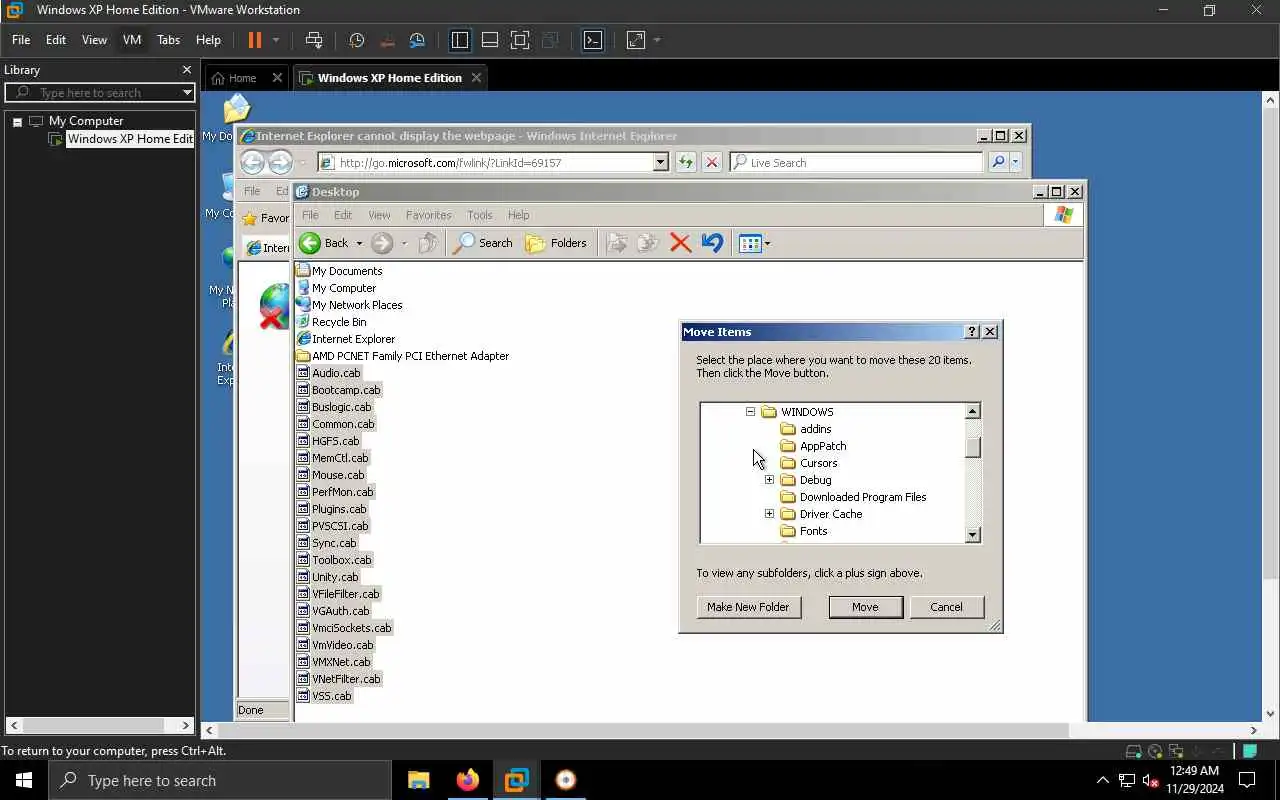The image size is (1280, 800).
Task: Click the Internet Explorer stop icon
Action: point(712,162)
